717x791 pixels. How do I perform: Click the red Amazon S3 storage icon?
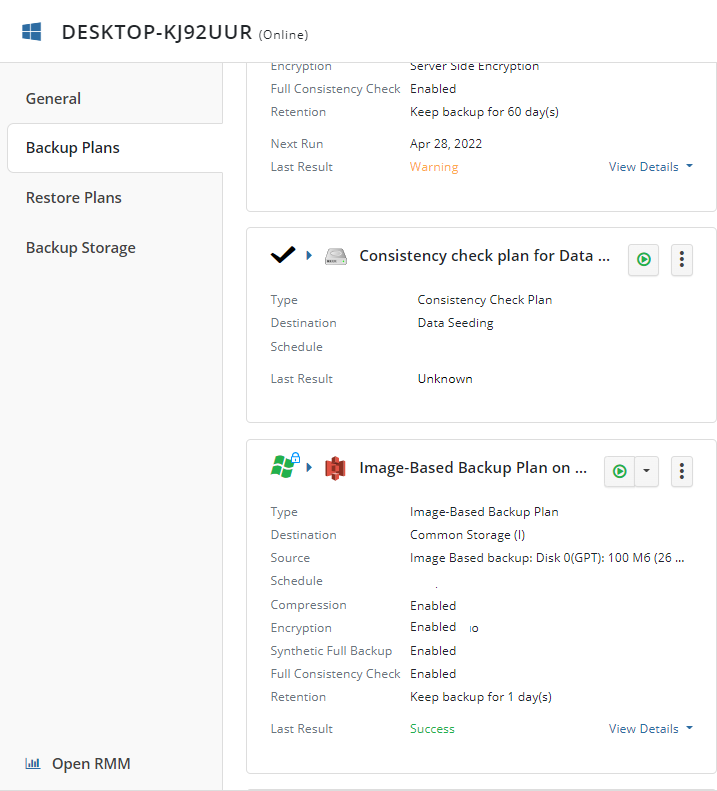click(x=335, y=468)
